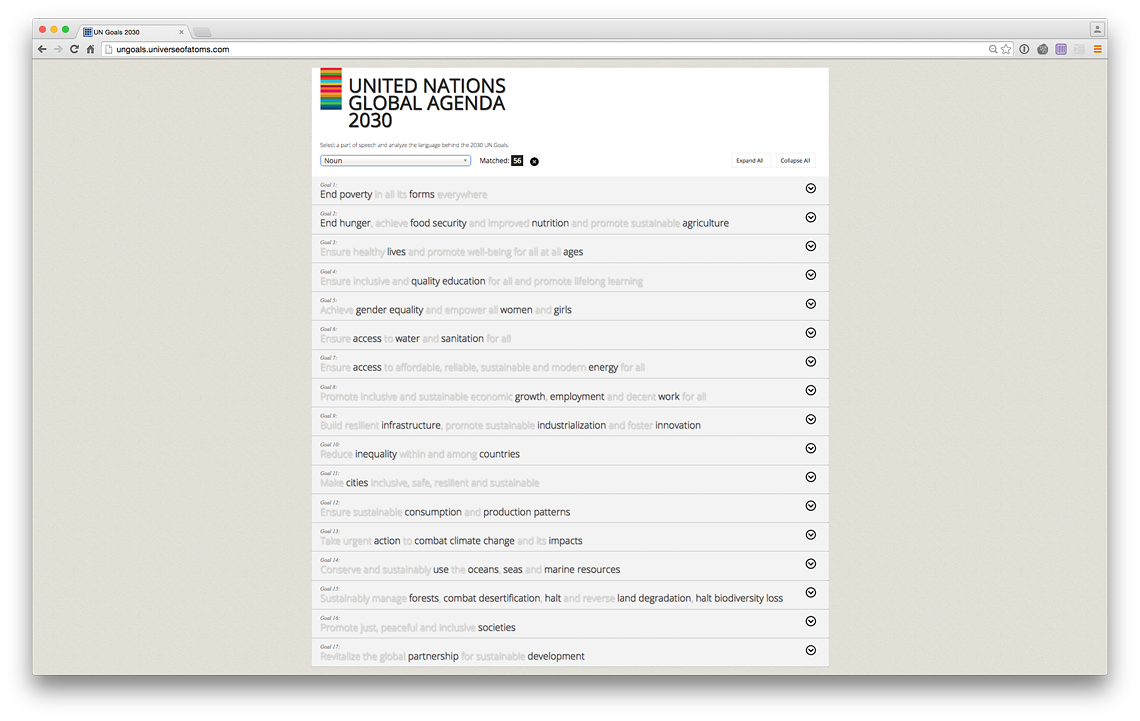Click the highlighted word 'agriculture' in Goal 2
The image size is (1140, 721).
tap(705, 223)
